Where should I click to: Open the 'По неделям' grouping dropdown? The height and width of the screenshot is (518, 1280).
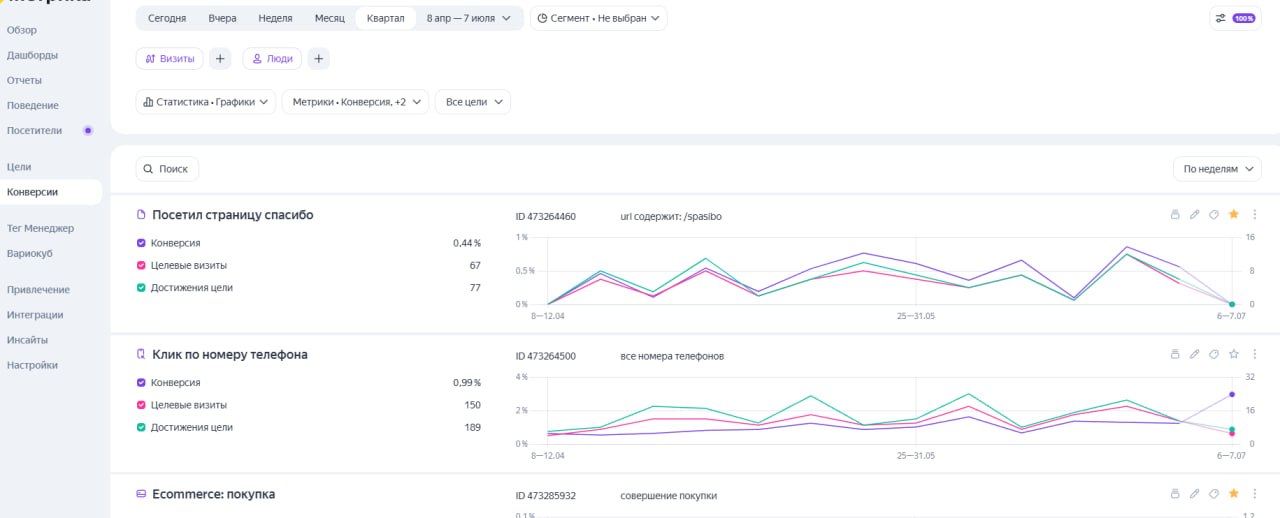pyautogui.click(x=1217, y=169)
